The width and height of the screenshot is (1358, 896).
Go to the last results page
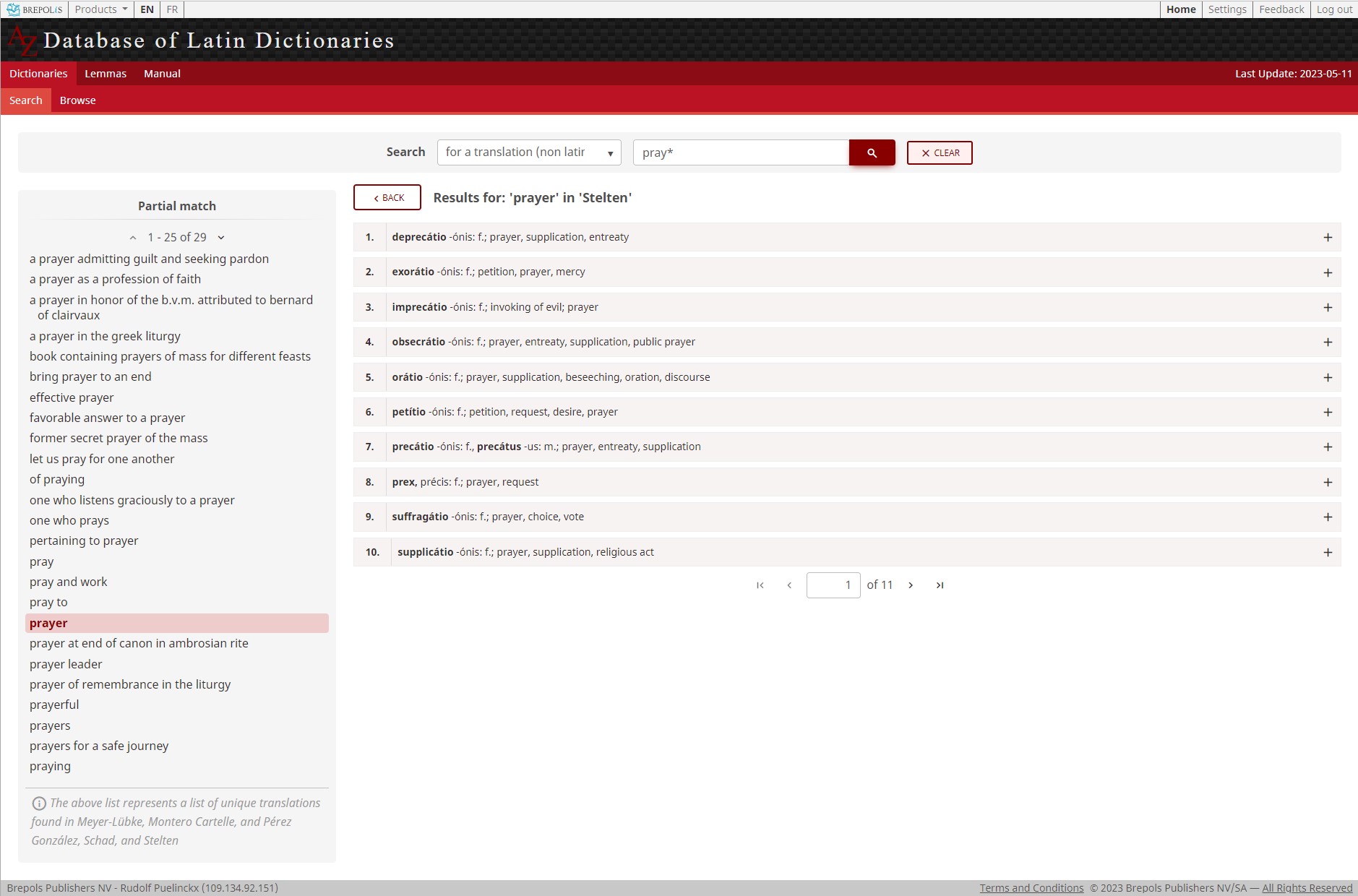click(x=940, y=585)
